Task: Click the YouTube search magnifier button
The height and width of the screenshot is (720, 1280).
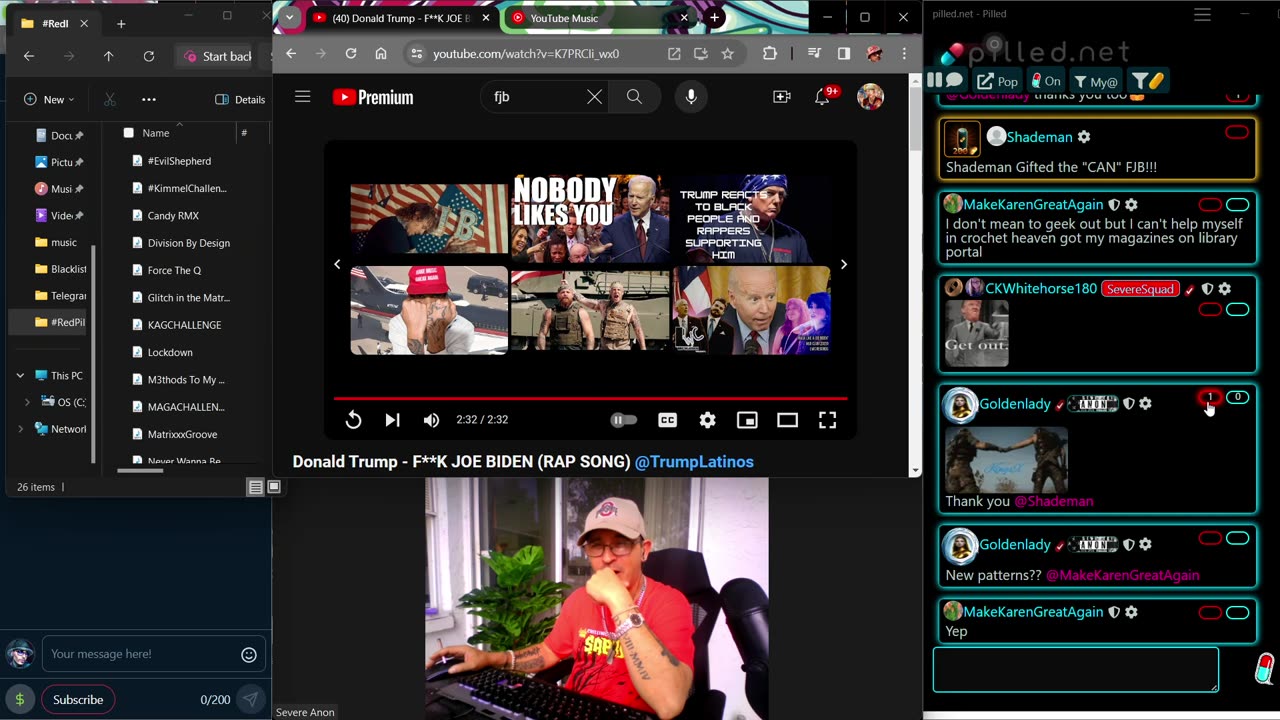Action: (x=634, y=97)
